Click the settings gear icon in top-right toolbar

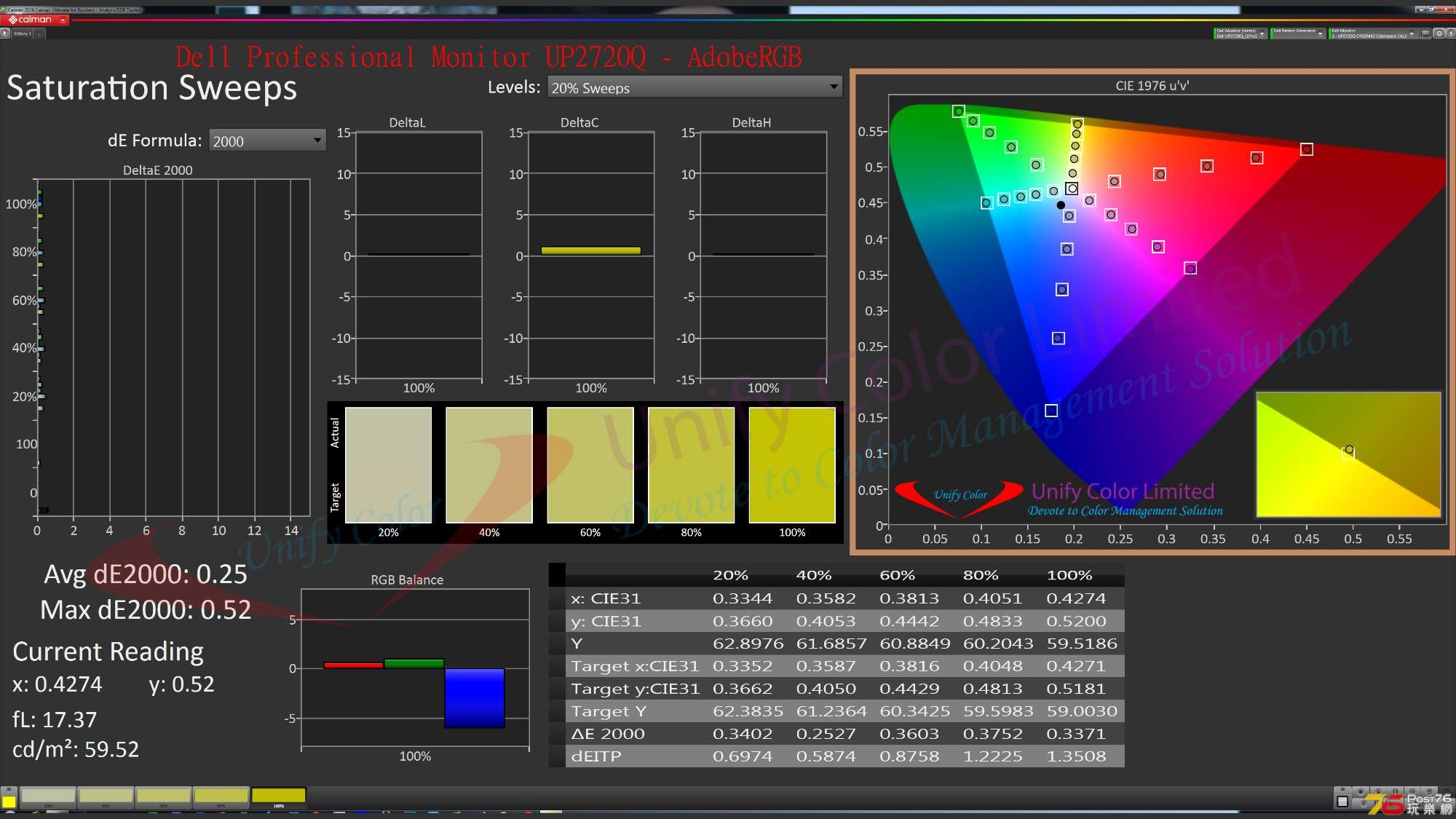1439,33
